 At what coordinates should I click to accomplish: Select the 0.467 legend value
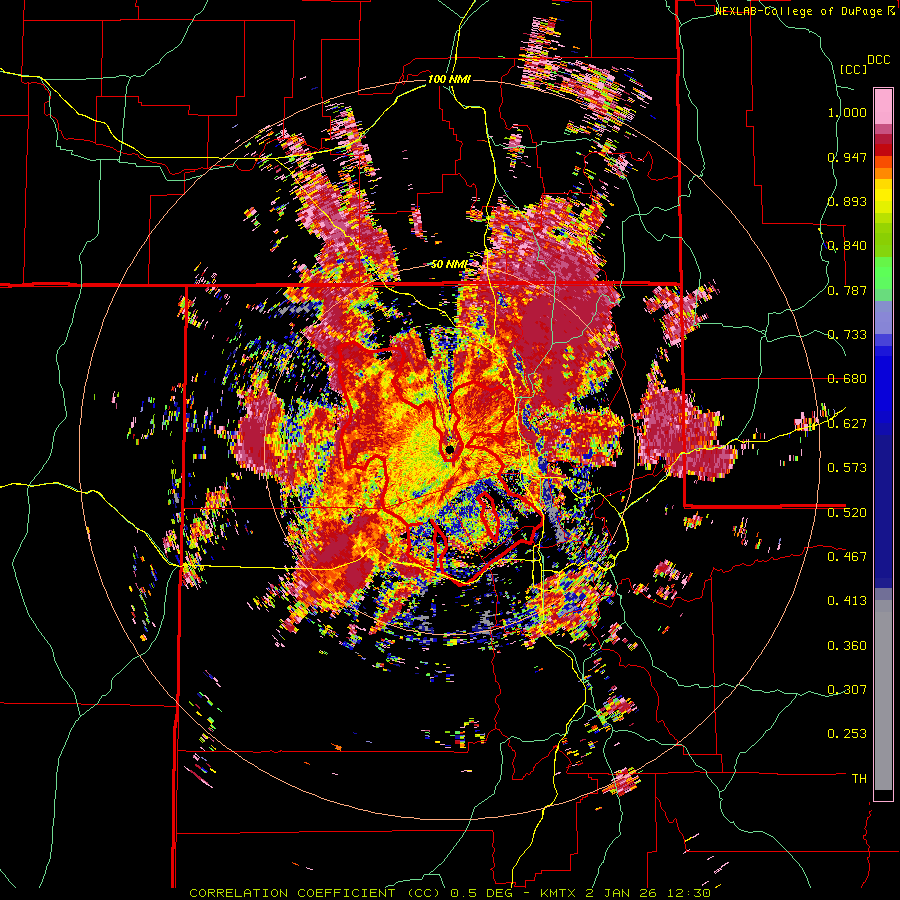[x=847, y=556]
